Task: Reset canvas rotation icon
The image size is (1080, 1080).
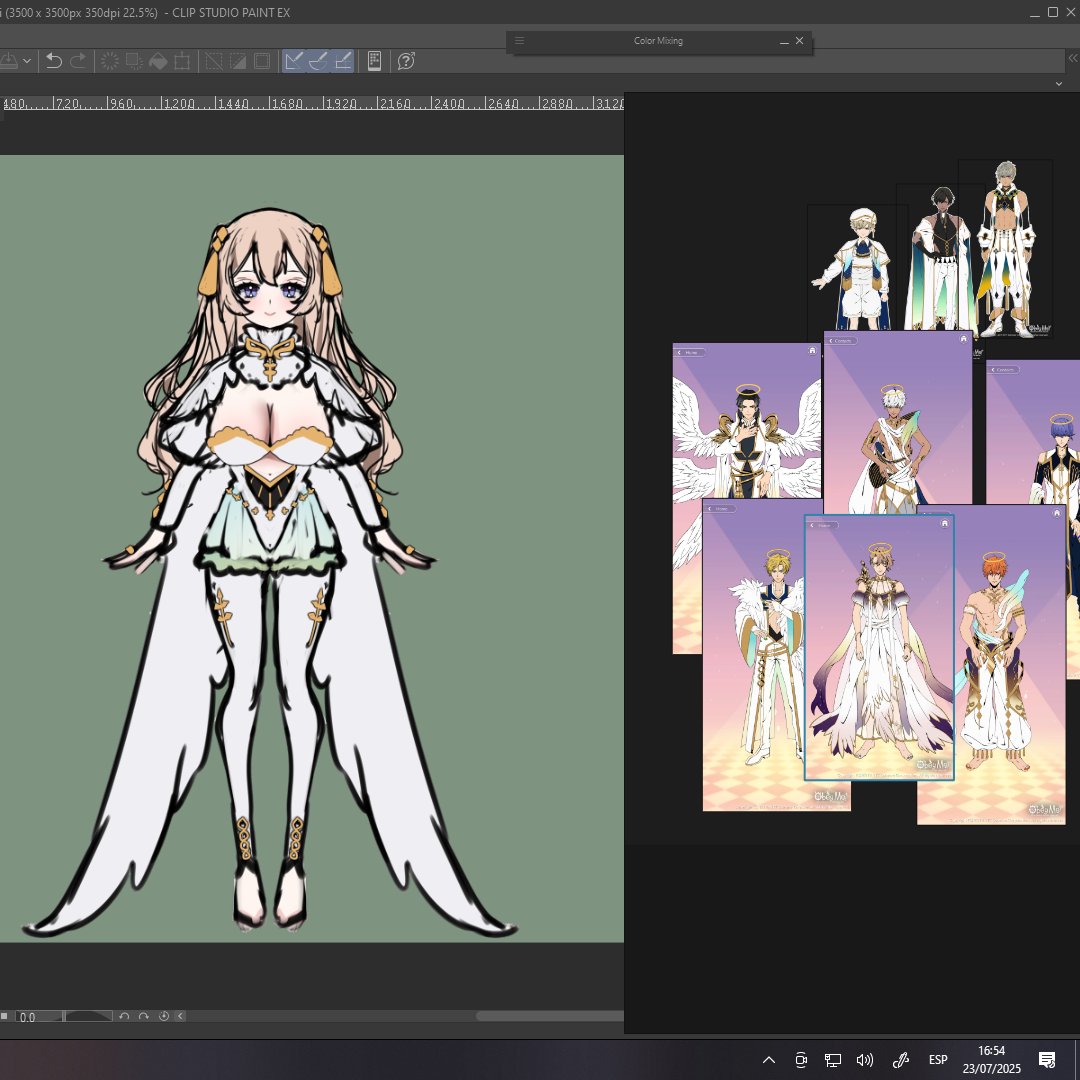Action: pyautogui.click(x=164, y=1017)
